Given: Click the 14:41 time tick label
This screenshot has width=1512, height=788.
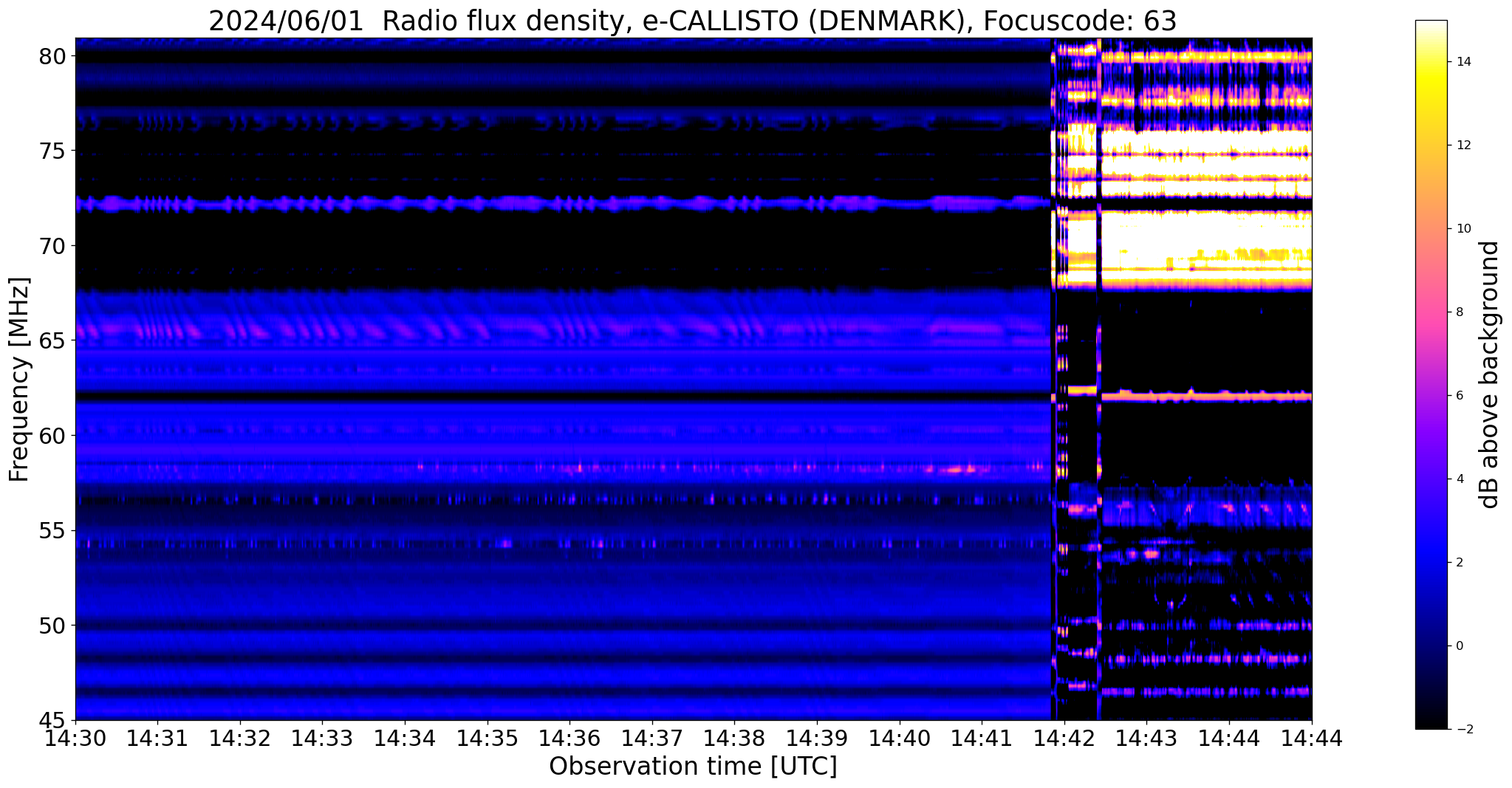Looking at the screenshot, I should pyautogui.click(x=982, y=737).
